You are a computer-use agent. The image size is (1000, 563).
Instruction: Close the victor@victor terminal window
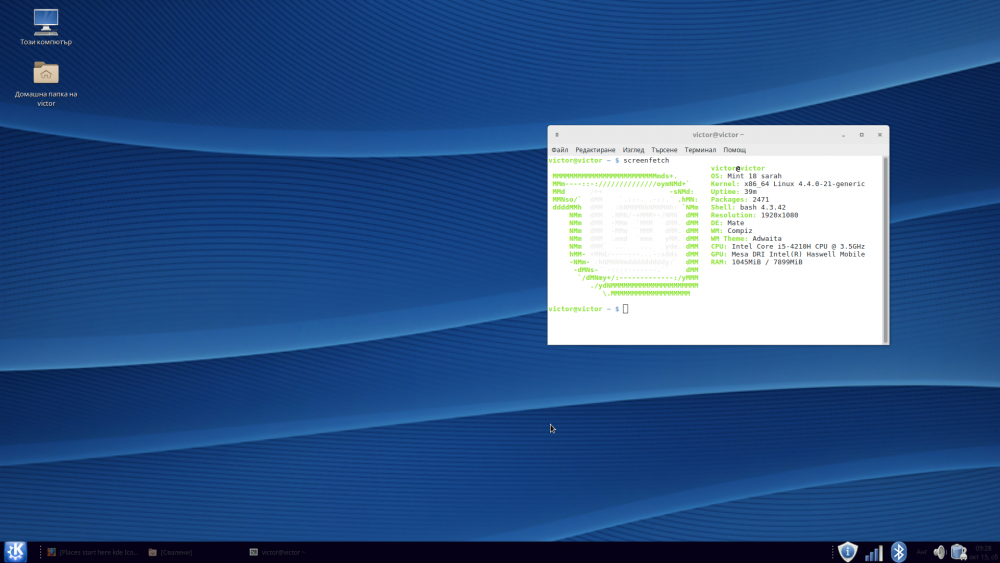[879, 135]
